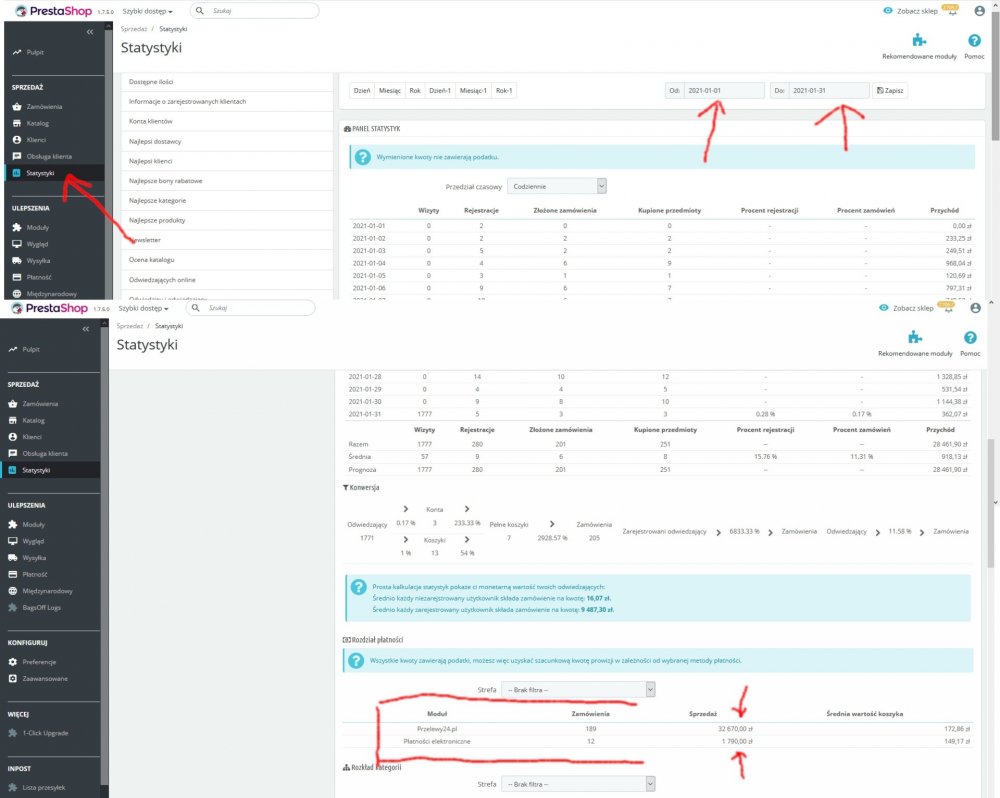Open Najlepsi klienci statistics module
This screenshot has width=1000, height=798.
[227, 161]
